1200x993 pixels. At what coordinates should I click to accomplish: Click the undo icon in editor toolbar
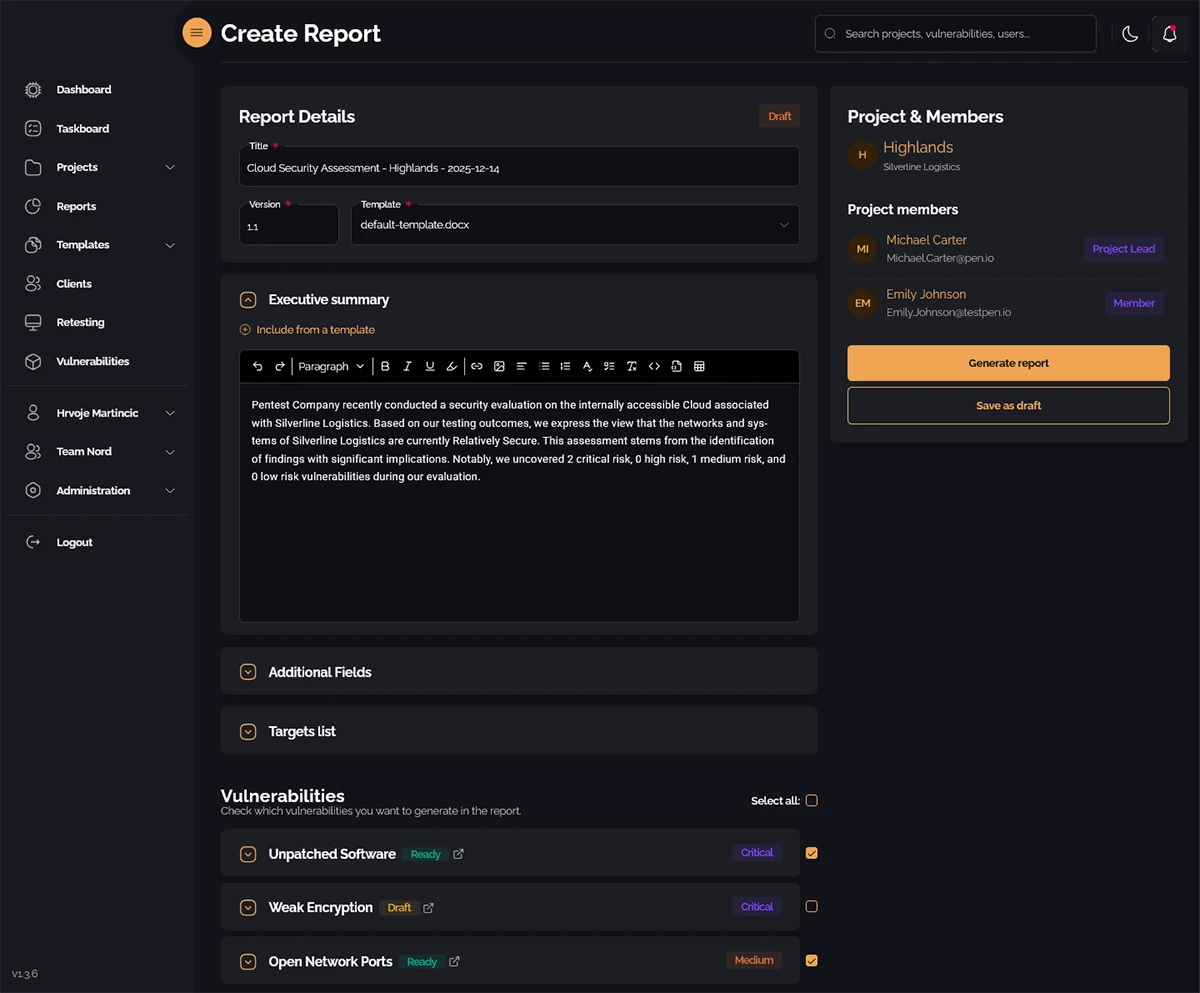tap(258, 367)
